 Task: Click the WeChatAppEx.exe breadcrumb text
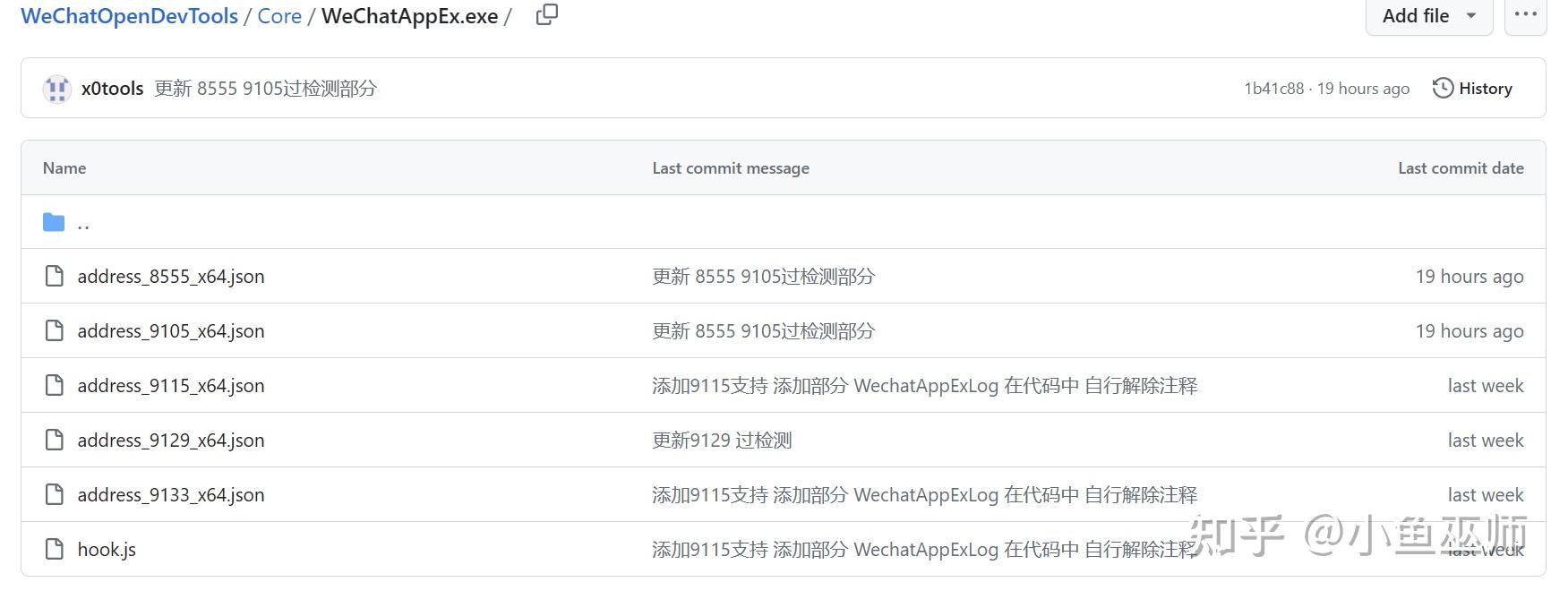click(x=409, y=16)
